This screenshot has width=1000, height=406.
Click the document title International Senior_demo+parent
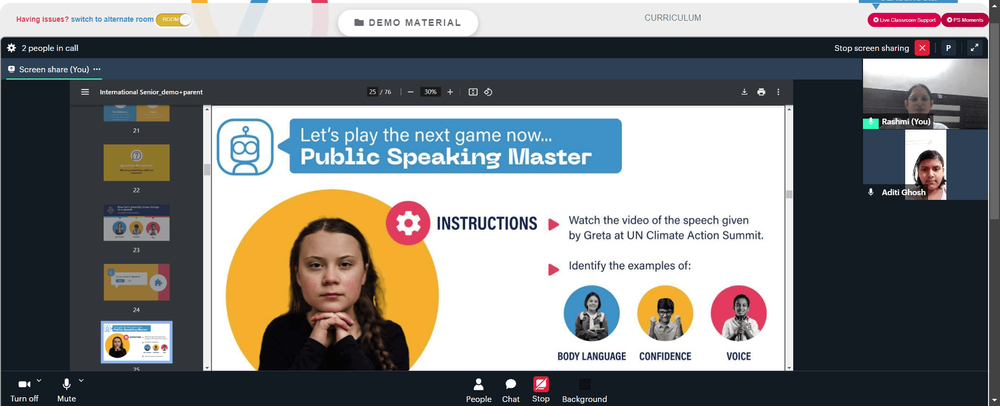pyautogui.click(x=151, y=92)
